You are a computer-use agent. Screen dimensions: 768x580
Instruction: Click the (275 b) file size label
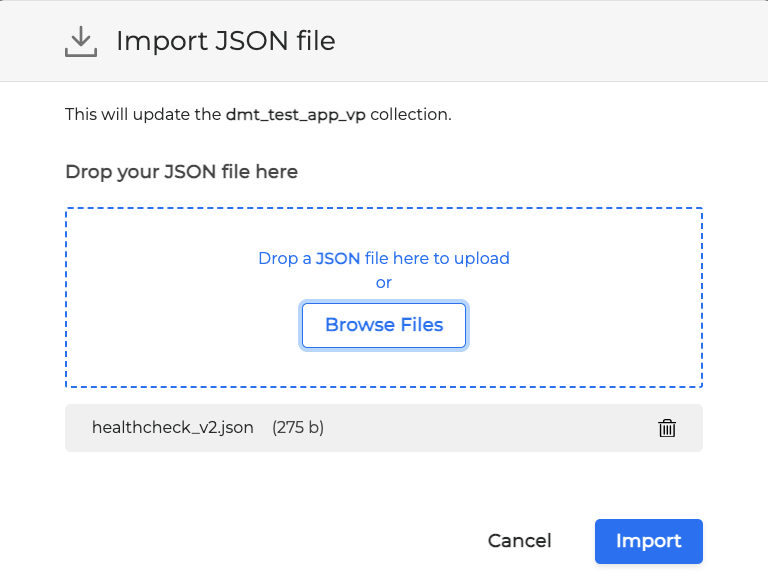pos(298,428)
